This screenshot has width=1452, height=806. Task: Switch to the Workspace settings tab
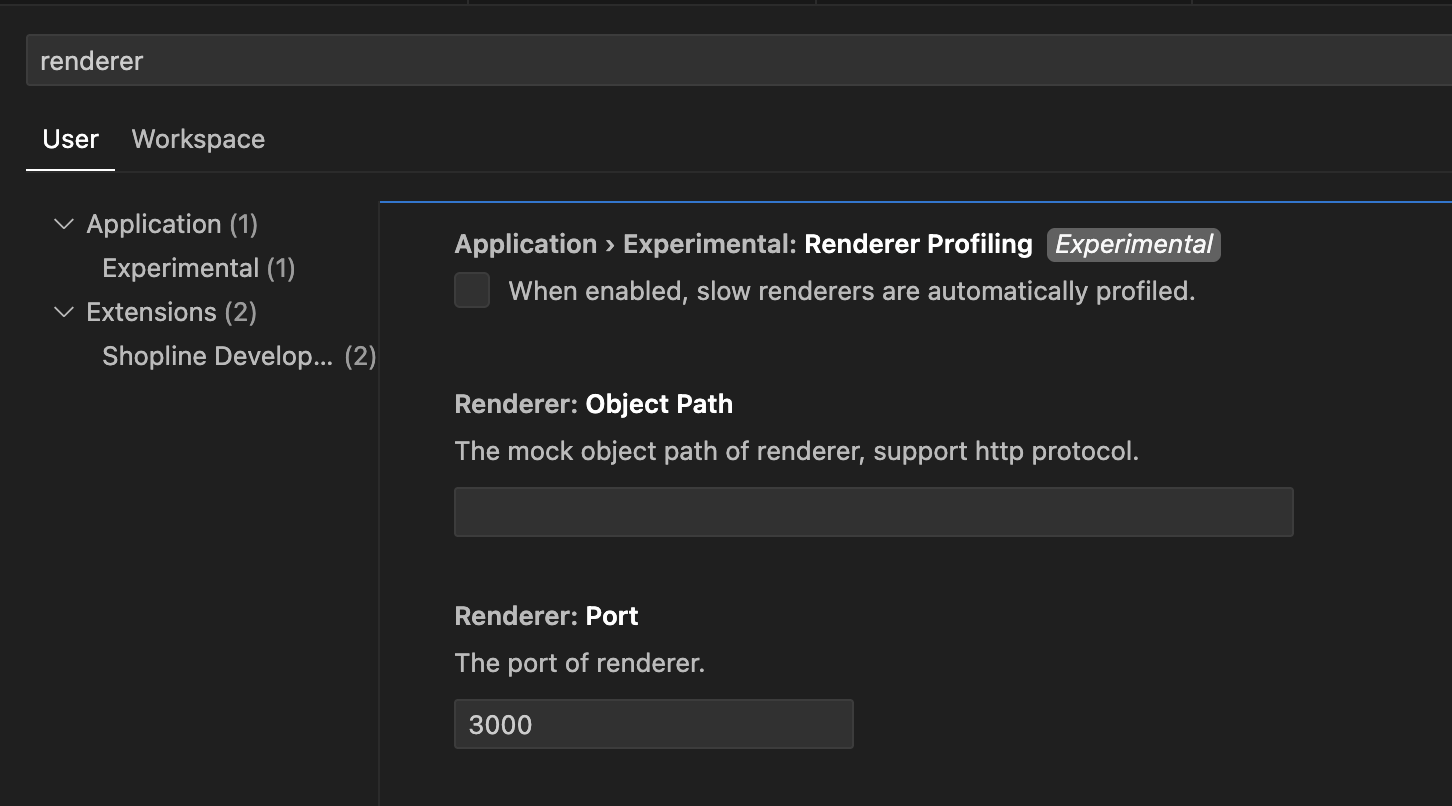(198, 139)
